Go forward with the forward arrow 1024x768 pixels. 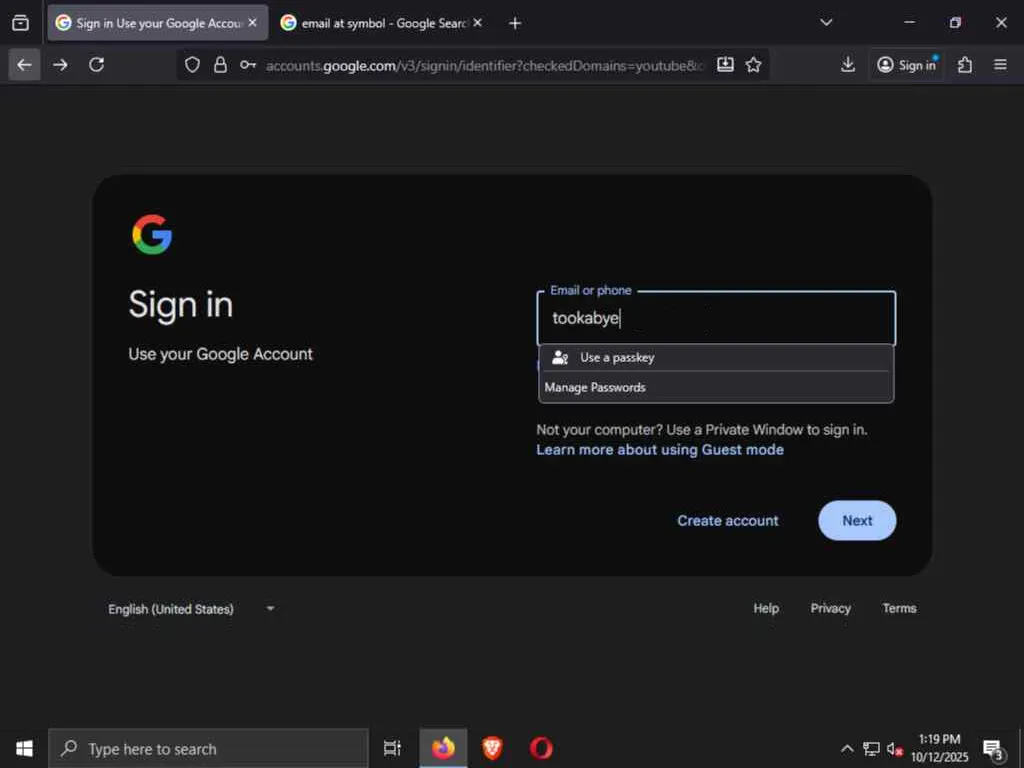tap(60, 65)
